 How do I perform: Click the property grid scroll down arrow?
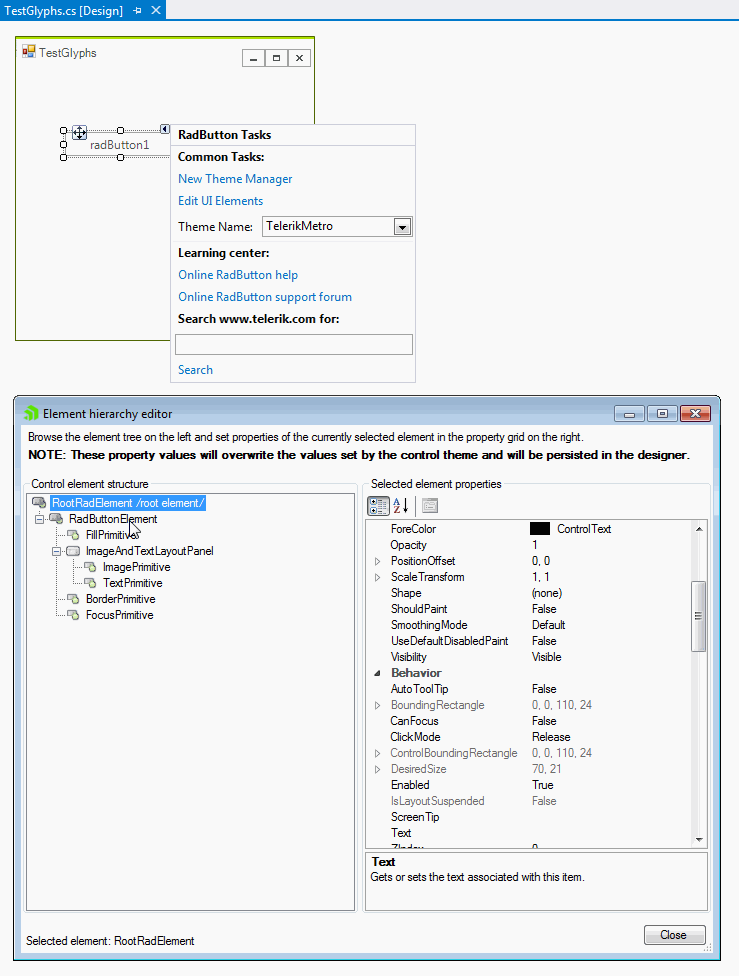[699, 840]
